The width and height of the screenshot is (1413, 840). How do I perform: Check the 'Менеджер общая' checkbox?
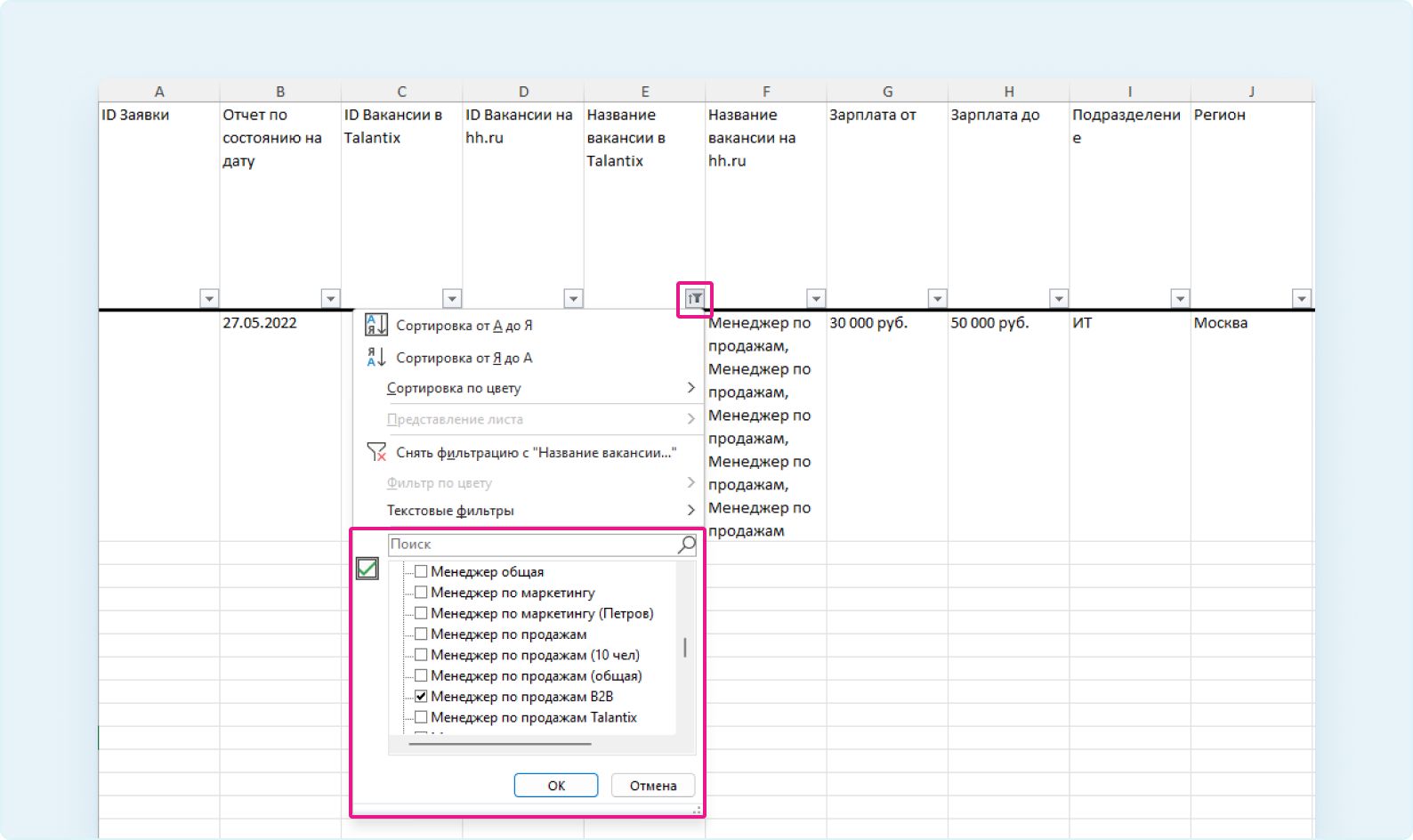tap(421, 572)
